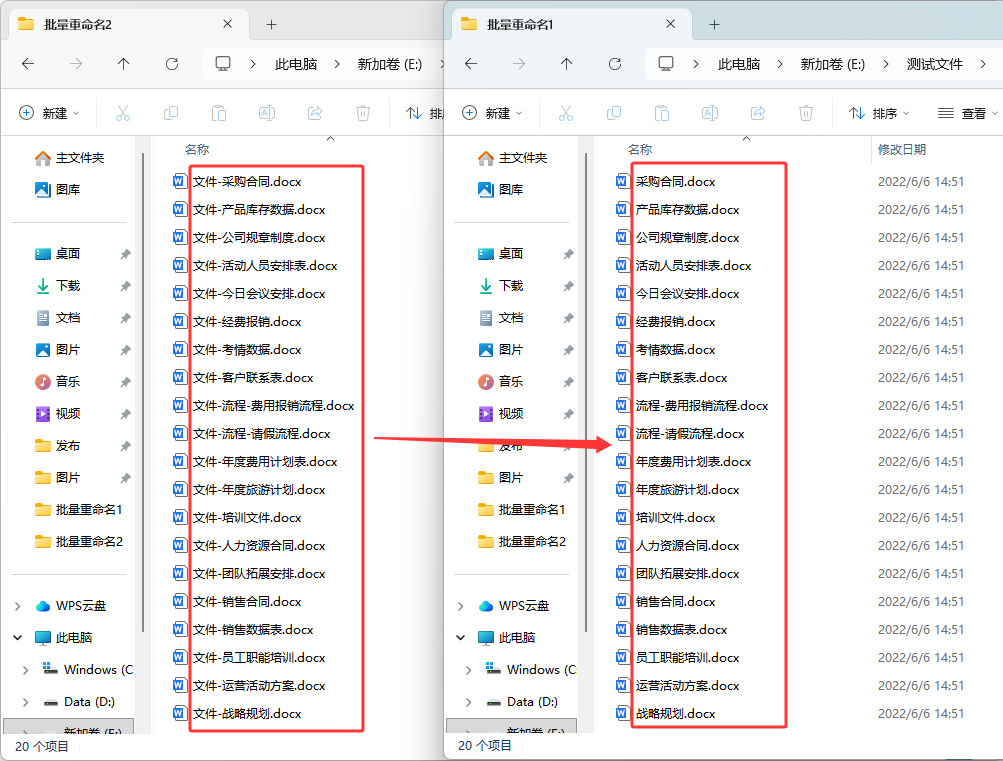Image resolution: width=1003 pixels, height=761 pixels.
Task: Refresh the 批量重命名2 window
Action: tap(171, 64)
